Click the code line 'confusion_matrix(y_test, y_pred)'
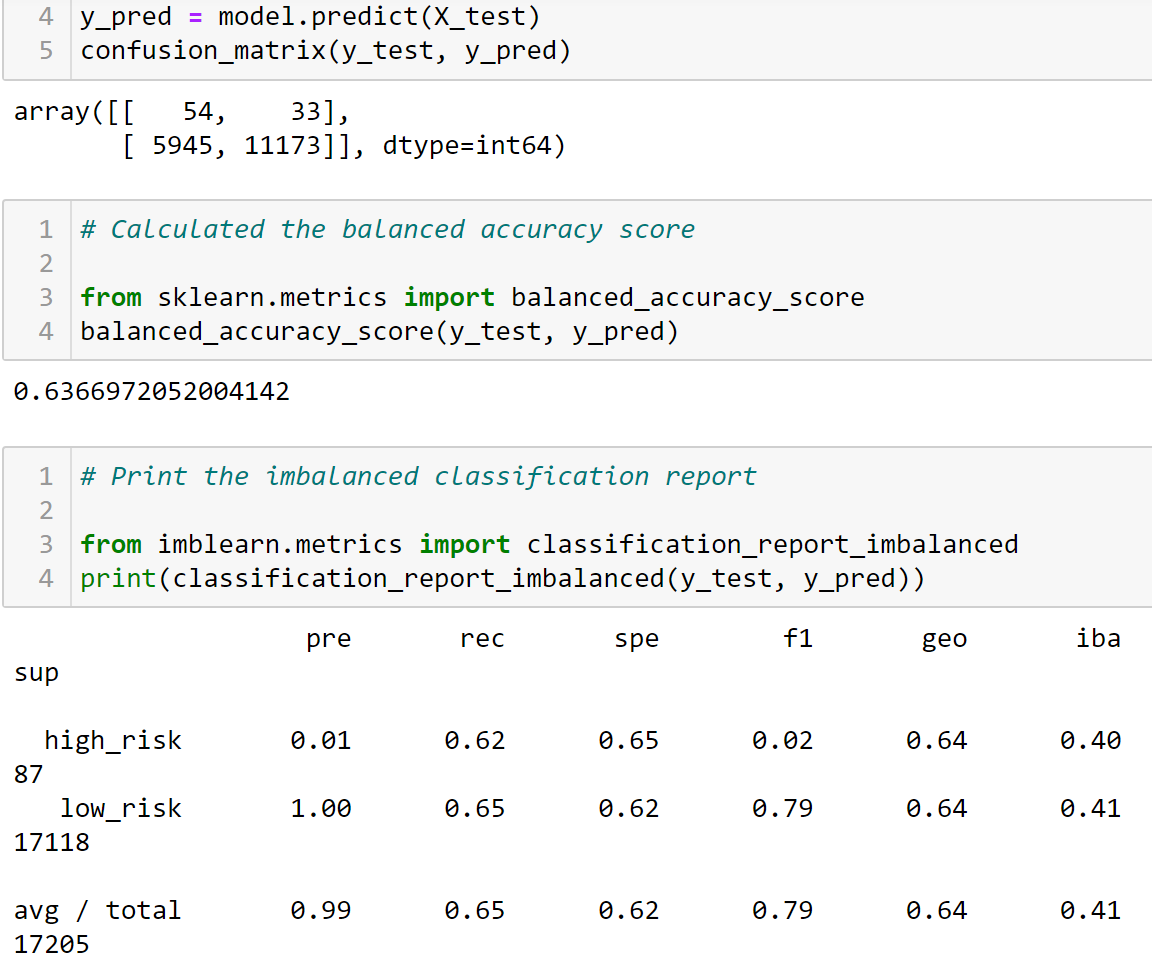Screen dimensions: 1152x969 coord(325,51)
